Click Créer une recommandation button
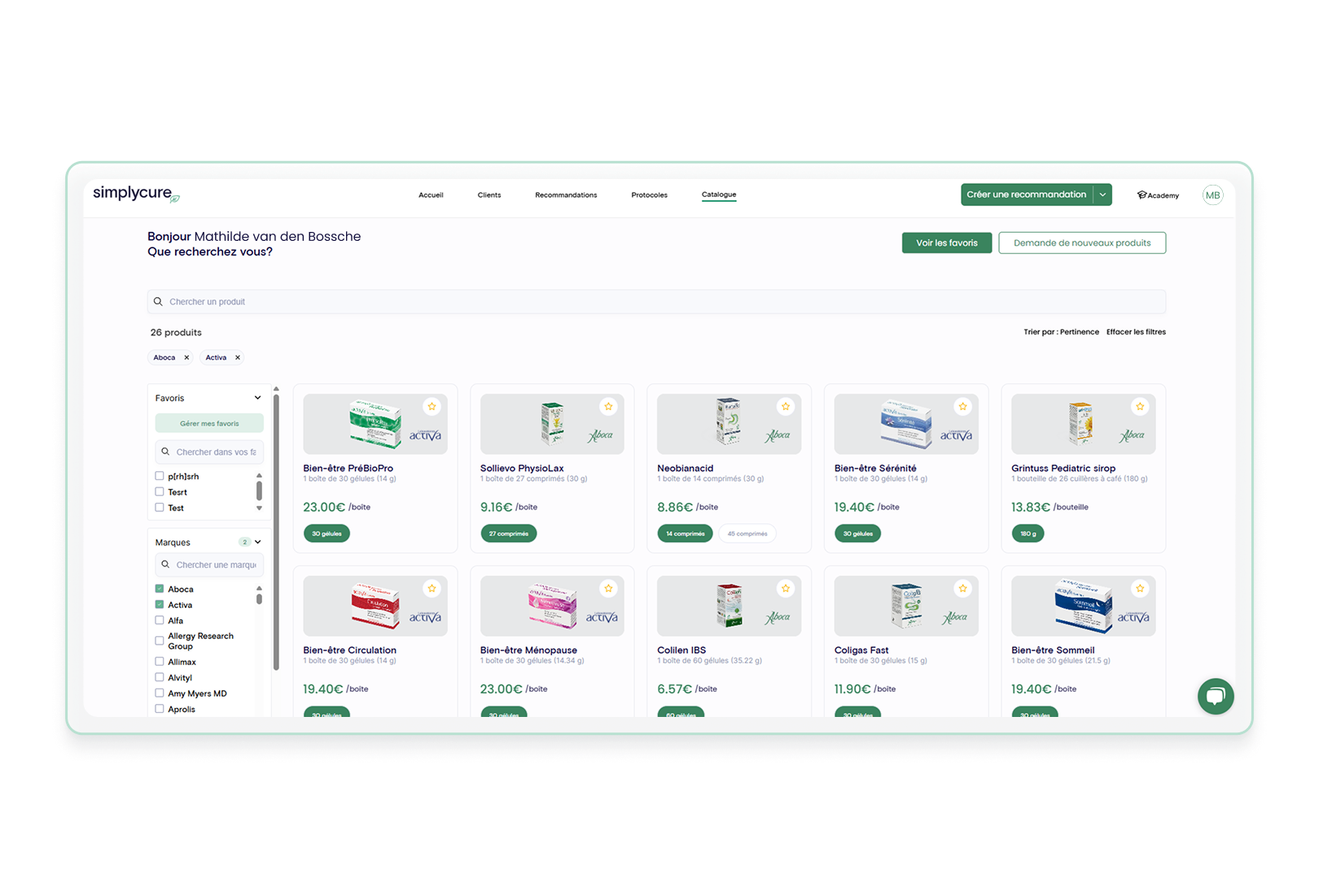Image resolution: width=1319 pixels, height=896 pixels. coord(1027,195)
